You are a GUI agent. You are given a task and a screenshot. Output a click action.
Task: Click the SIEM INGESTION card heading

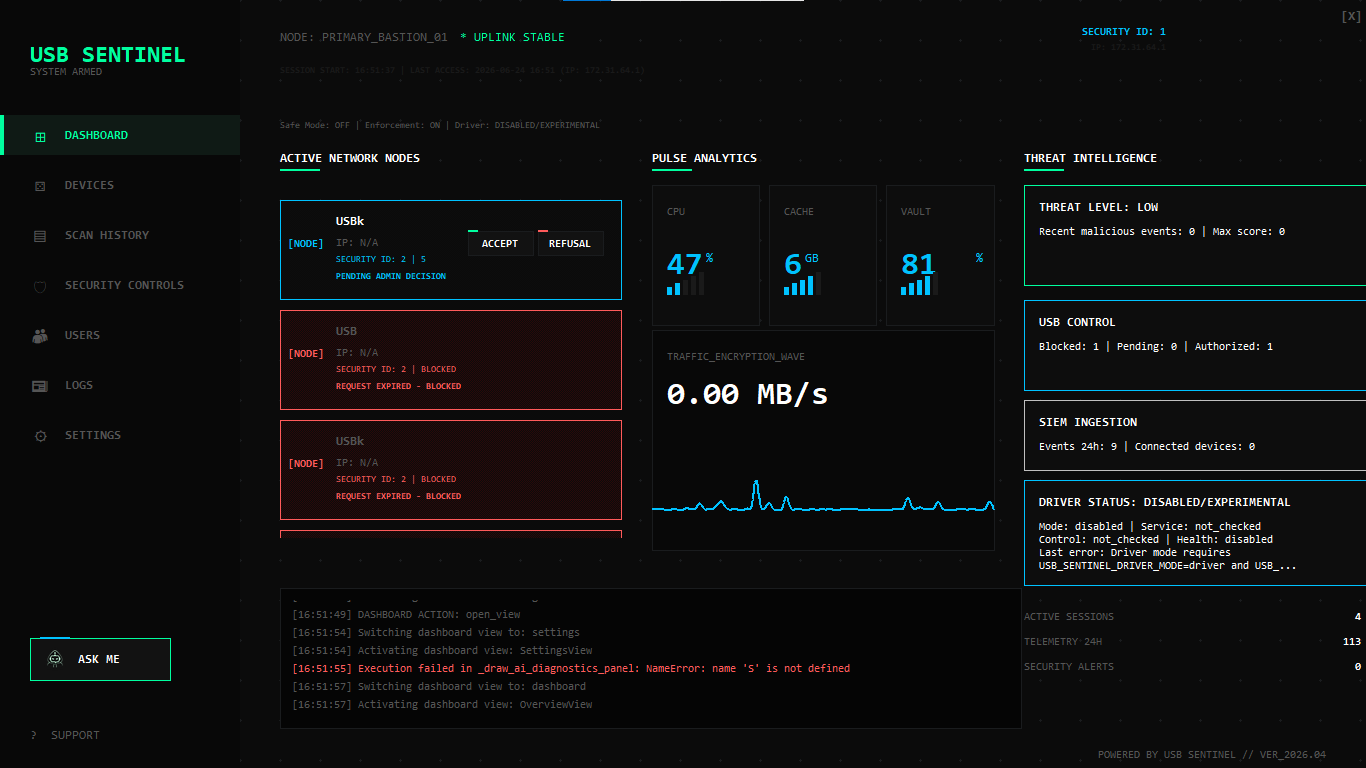[x=1088, y=422]
